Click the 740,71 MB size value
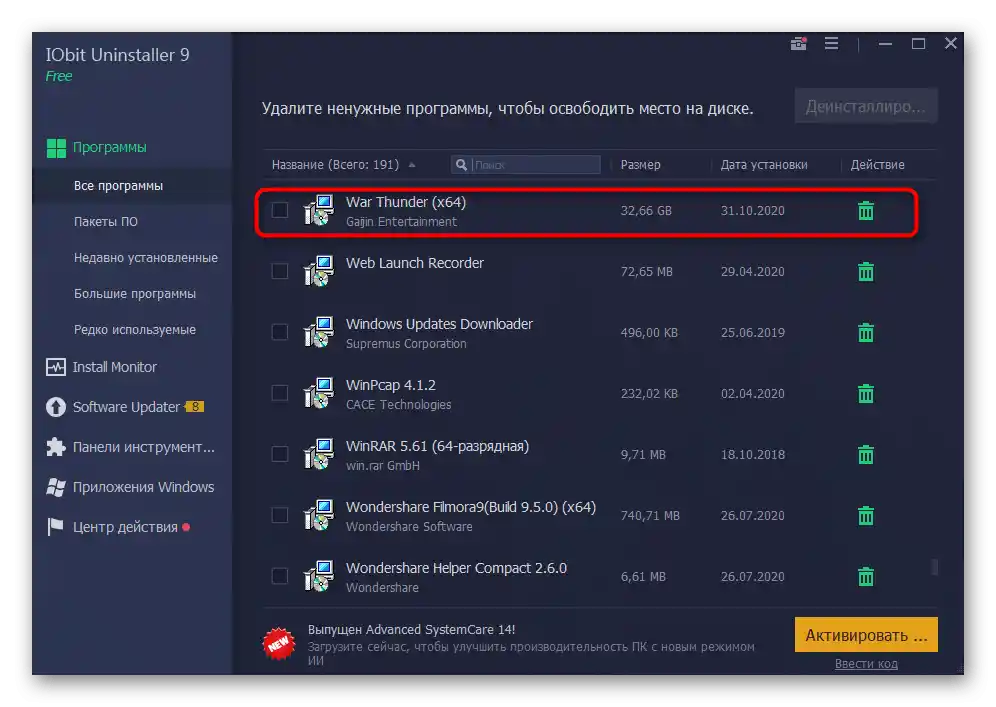The image size is (996, 707). click(x=650, y=515)
